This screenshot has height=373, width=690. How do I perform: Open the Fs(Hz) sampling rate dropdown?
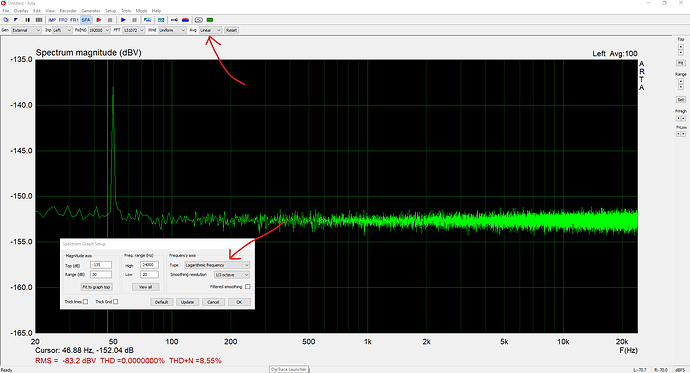tap(99, 30)
